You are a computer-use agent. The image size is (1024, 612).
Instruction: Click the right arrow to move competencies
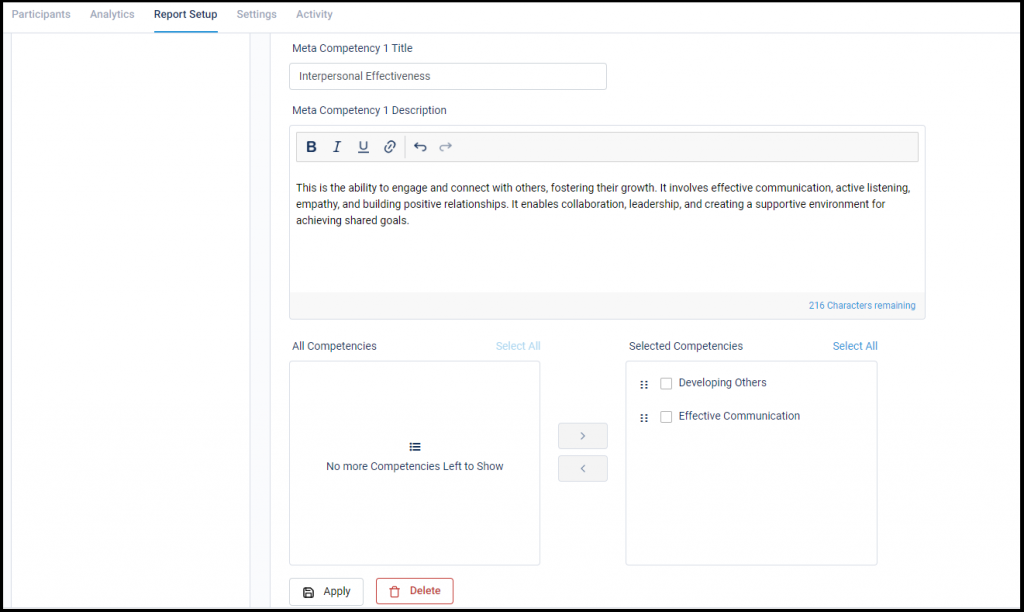(583, 435)
